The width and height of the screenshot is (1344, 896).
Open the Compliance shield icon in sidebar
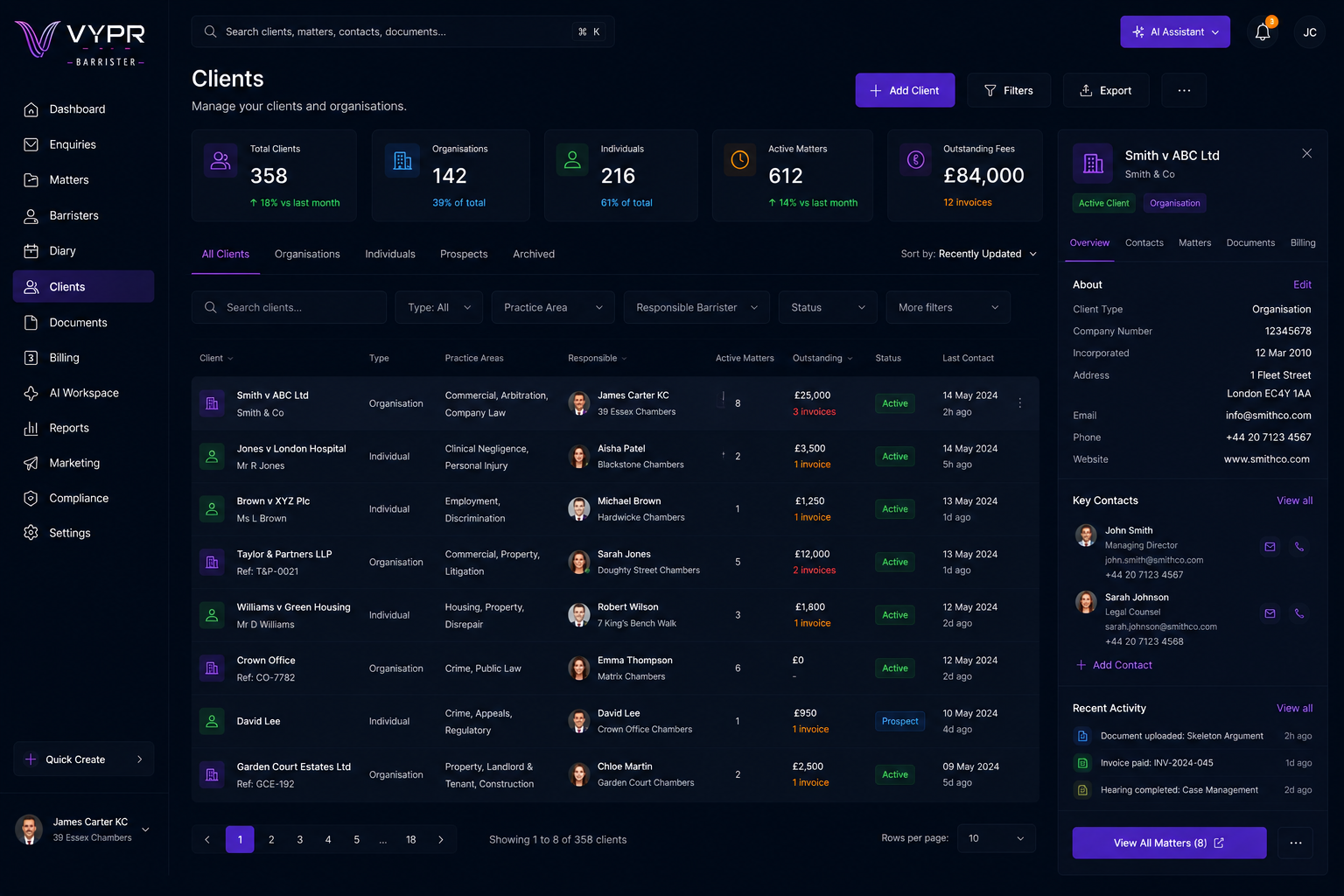(x=31, y=498)
